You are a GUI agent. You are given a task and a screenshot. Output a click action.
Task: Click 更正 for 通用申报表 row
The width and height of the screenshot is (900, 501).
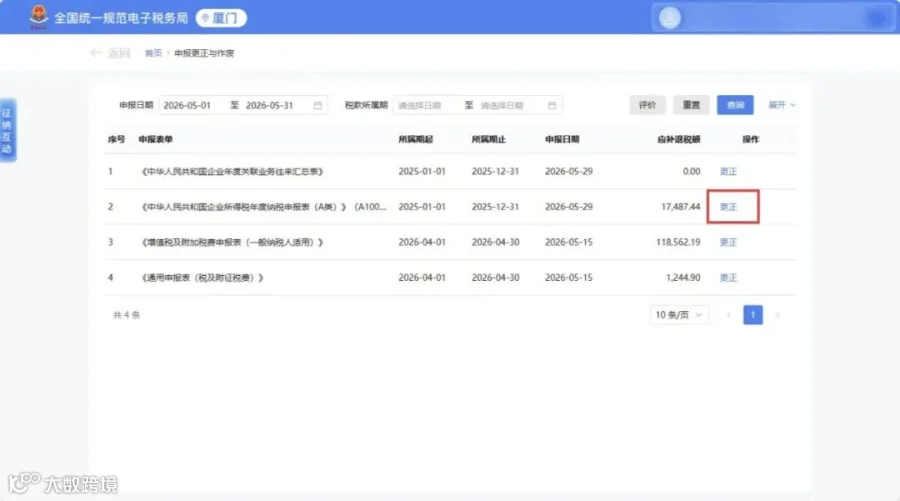tap(728, 278)
